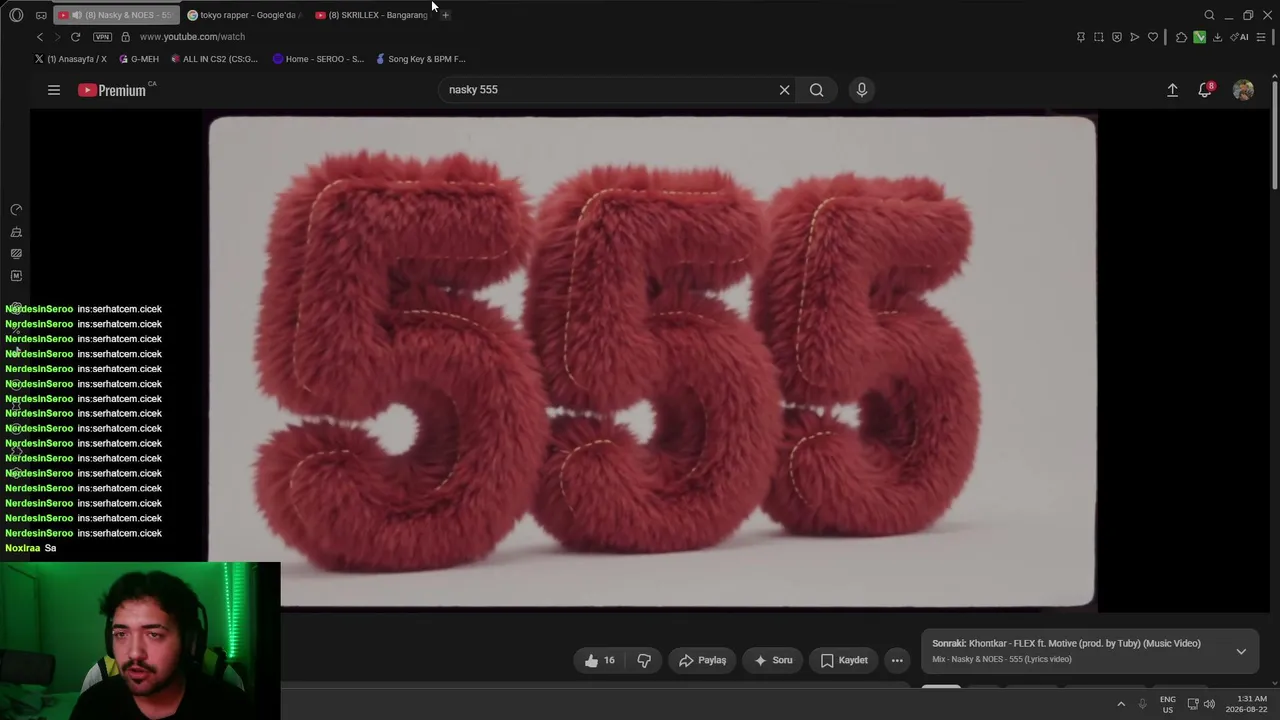Open the AI assistant button

click(1241, 37)
